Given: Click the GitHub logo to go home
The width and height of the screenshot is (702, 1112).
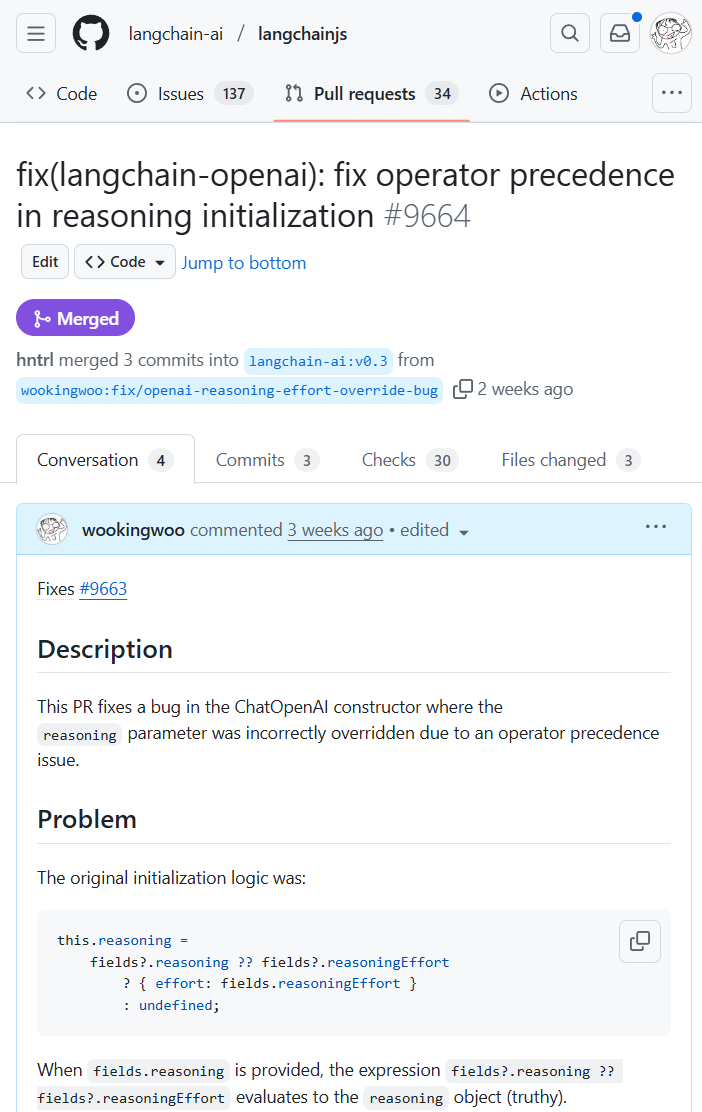Looking at the screenshot, I should click(90, 32).
